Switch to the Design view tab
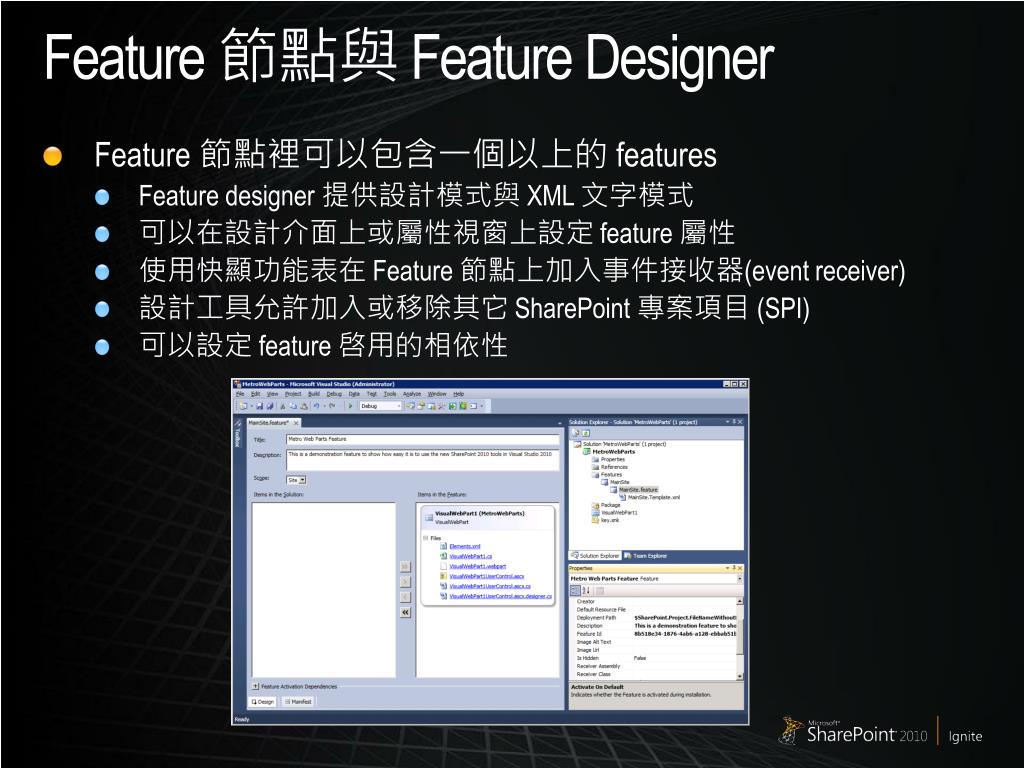 coord(263,701)
